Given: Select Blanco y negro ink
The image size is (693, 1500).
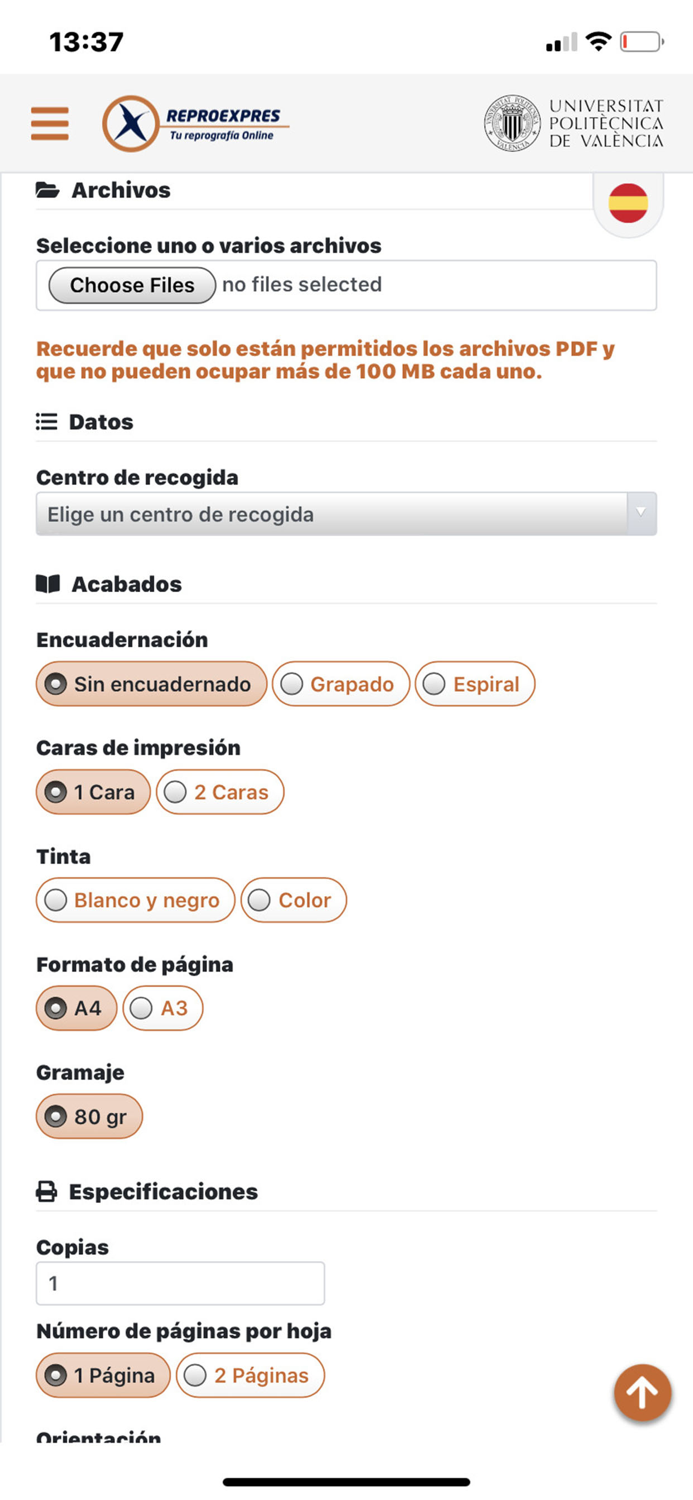Looking at the screenshot, I should coord(134,900).
